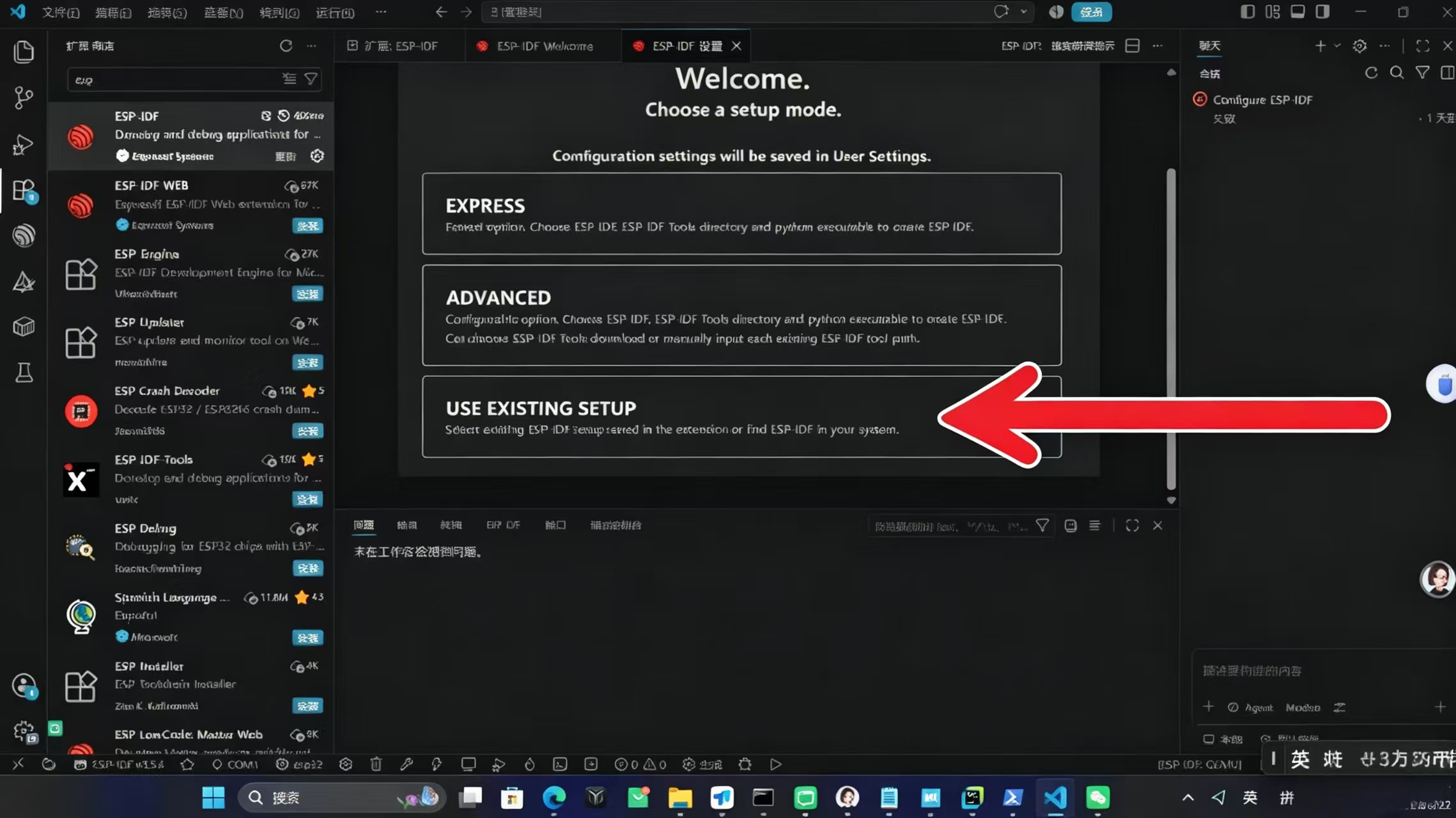Search chat sessions with magnifier icon

[x=1397, y=73]
